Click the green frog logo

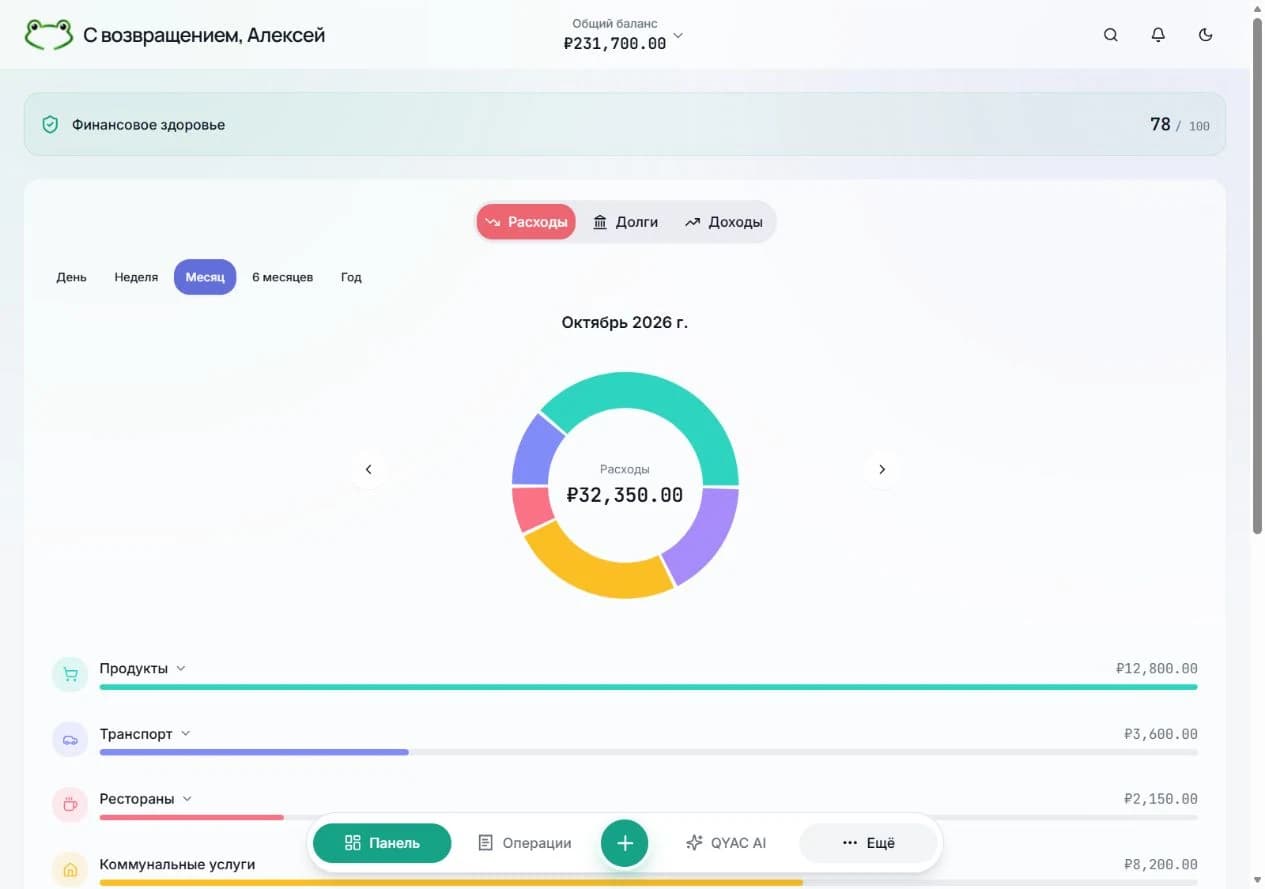(x=48, y=35)
